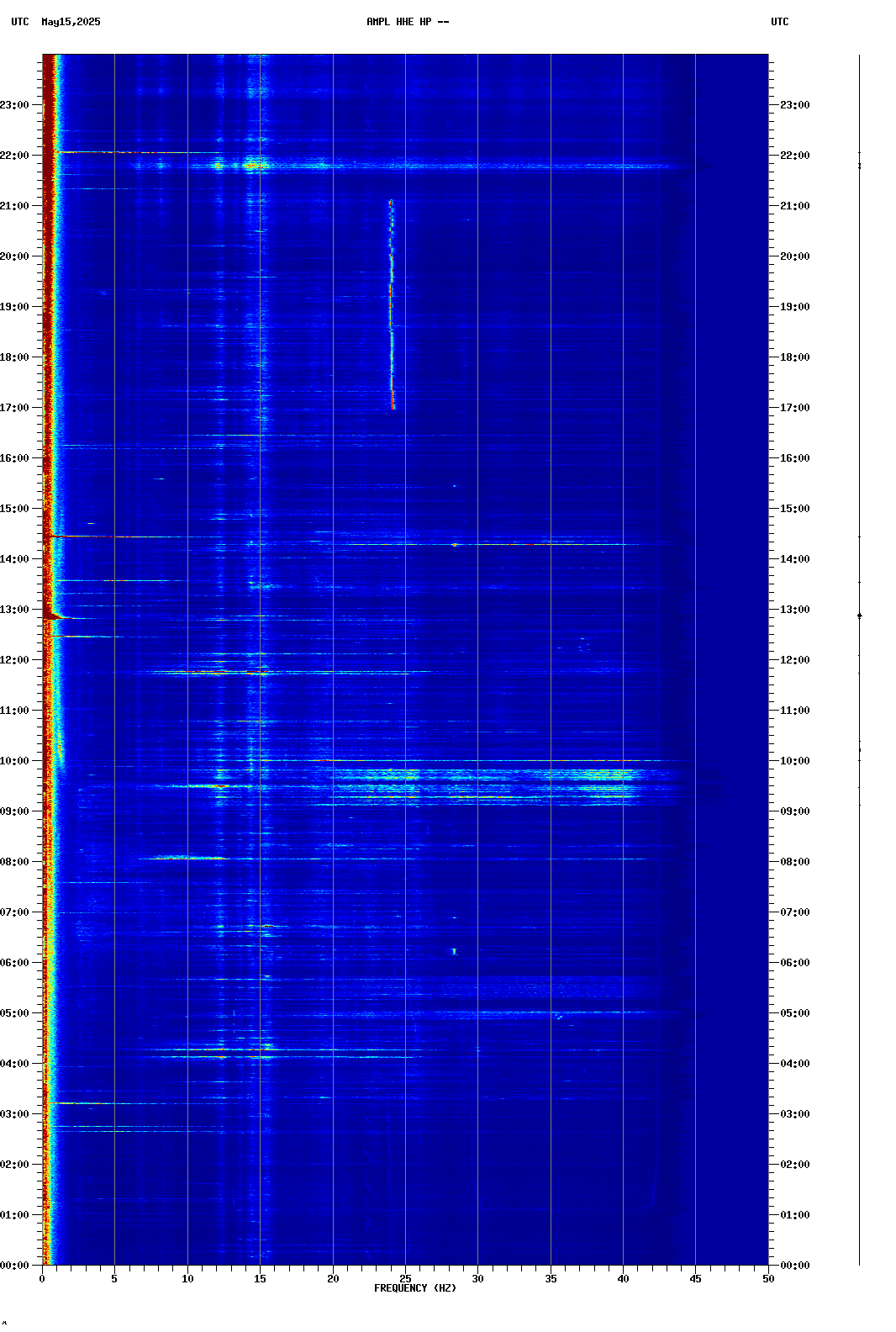Viewport: 896px width, 1332px height.
Task: Select the 10 Hz frequency tick label
Action: point(187,1279)
